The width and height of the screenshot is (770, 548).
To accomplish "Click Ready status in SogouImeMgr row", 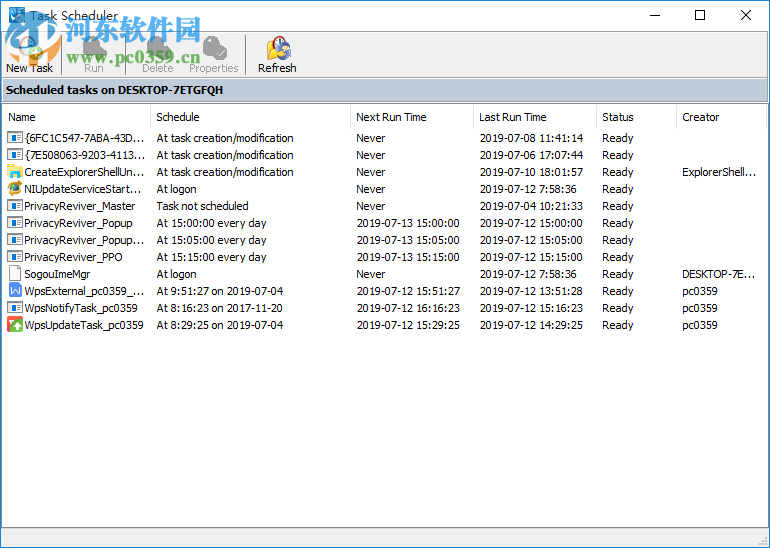I will click(618, 274).
